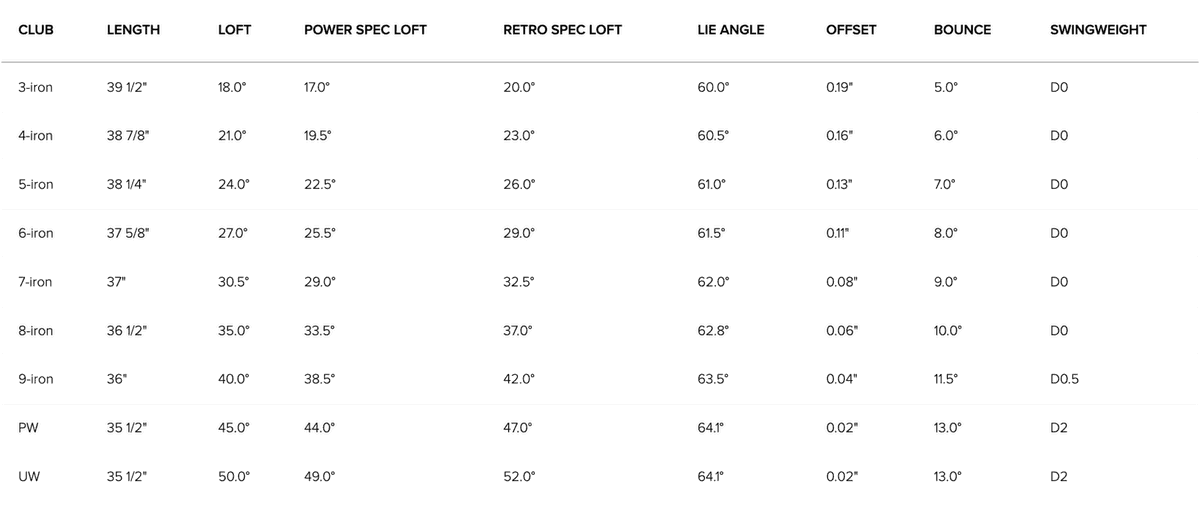Click the UW club row label
The height and width of the screenshot is (510, 1200).
(x=29, y=477)
